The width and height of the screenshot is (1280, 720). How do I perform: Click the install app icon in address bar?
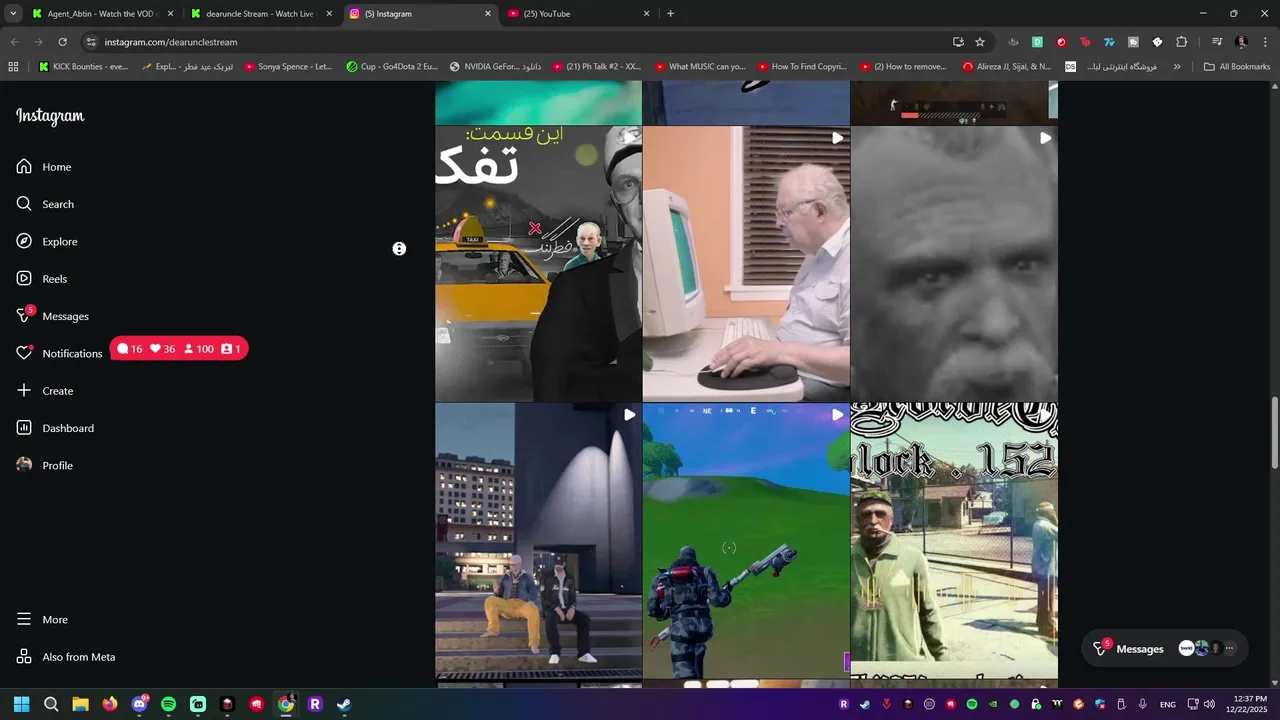(958, 42)
